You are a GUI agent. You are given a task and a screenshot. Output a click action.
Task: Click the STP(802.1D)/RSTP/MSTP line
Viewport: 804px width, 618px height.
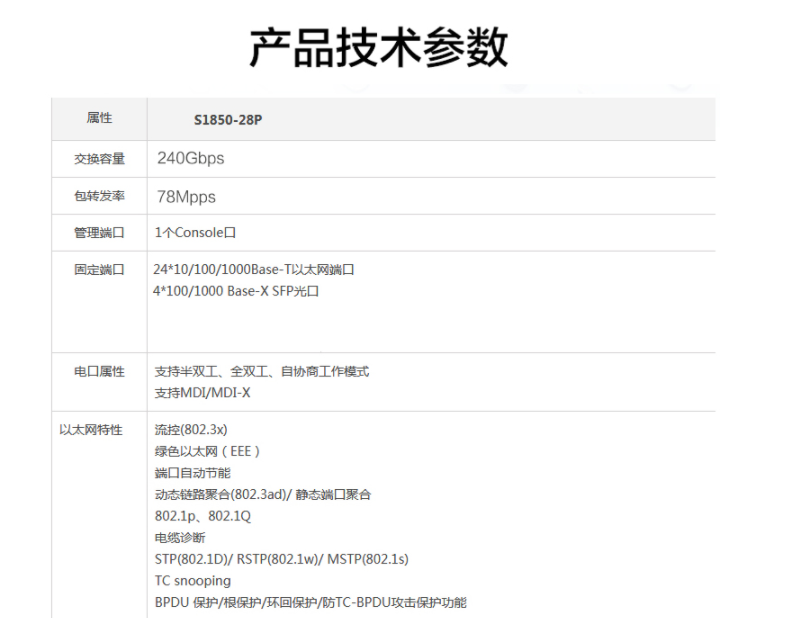[x=281, y=559]
